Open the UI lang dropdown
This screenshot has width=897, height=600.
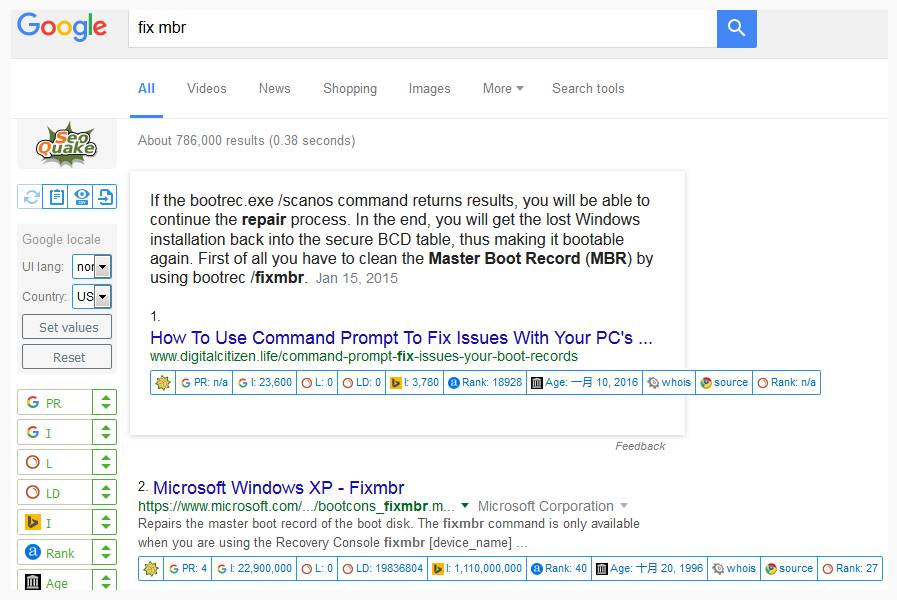tap(92, 267)
